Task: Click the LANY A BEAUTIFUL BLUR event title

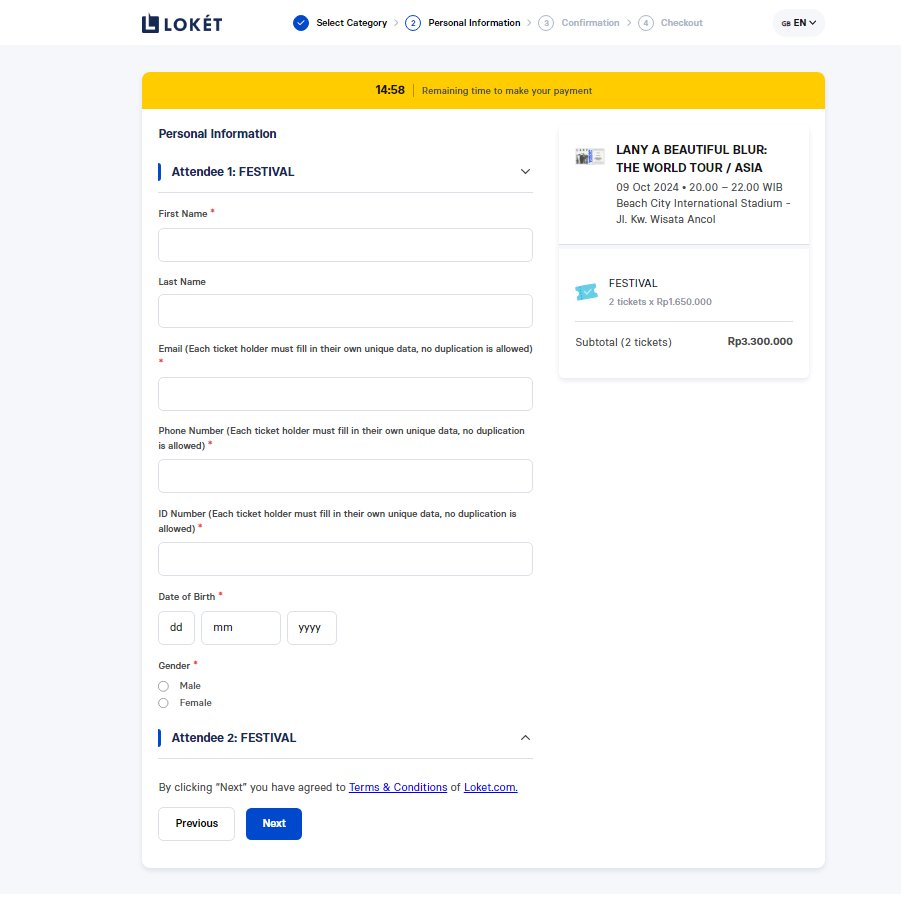Action: click(x=691, y=159)
